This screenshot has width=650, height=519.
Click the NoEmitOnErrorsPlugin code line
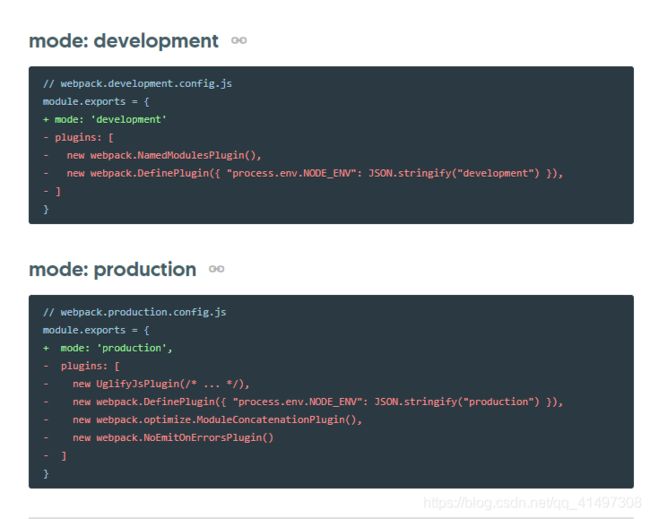(158, 438)
